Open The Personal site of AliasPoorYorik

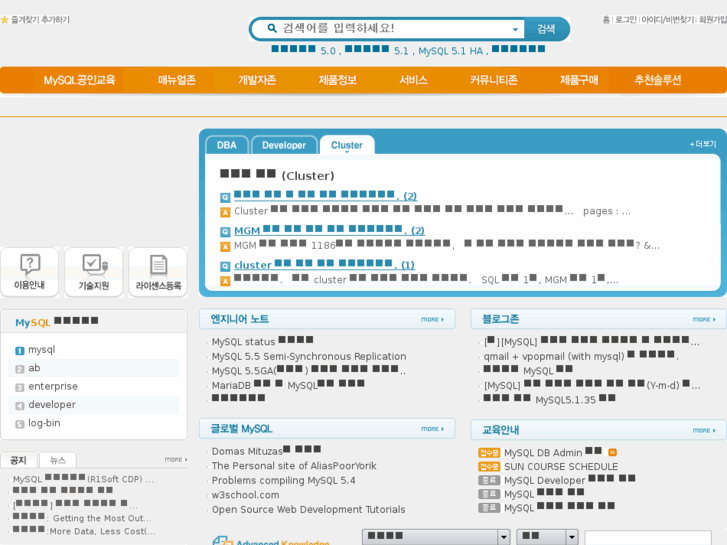294,466
